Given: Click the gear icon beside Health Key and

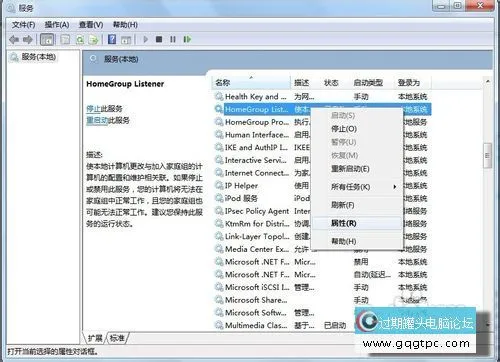Looking at the screenshot, I should (219, 97).
